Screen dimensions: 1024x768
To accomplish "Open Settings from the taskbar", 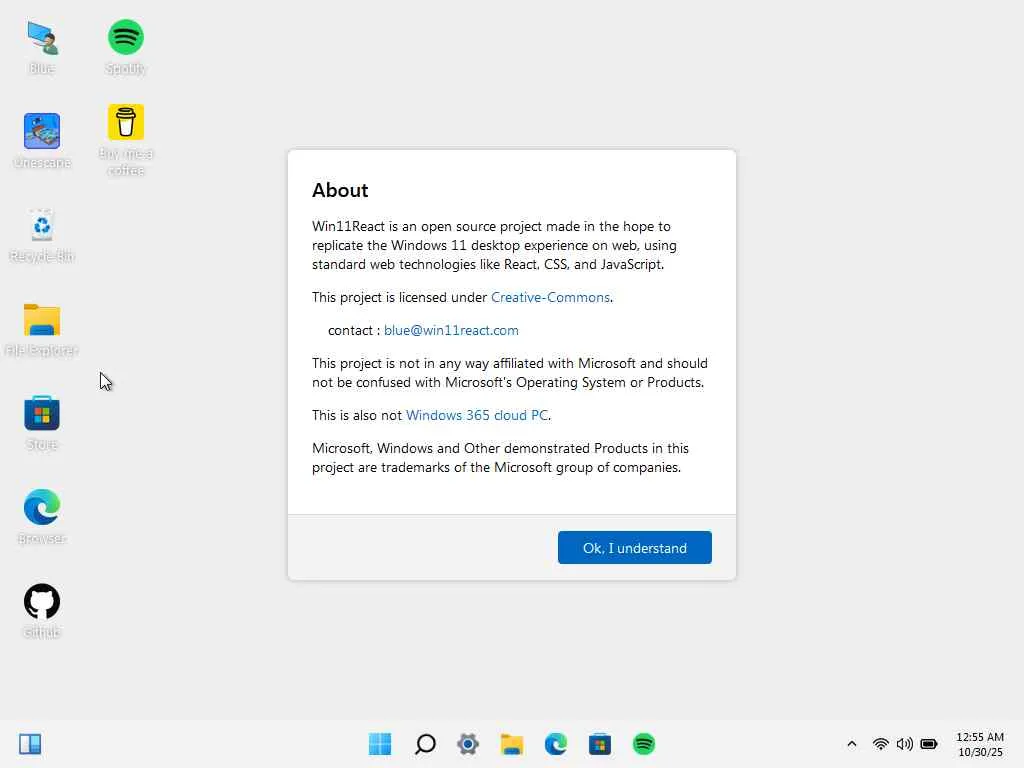I will click(x=468, y=744).
